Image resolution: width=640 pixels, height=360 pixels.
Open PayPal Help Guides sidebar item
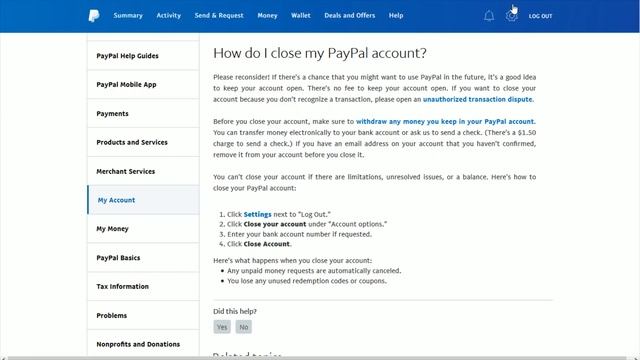(x=143, y=56)
